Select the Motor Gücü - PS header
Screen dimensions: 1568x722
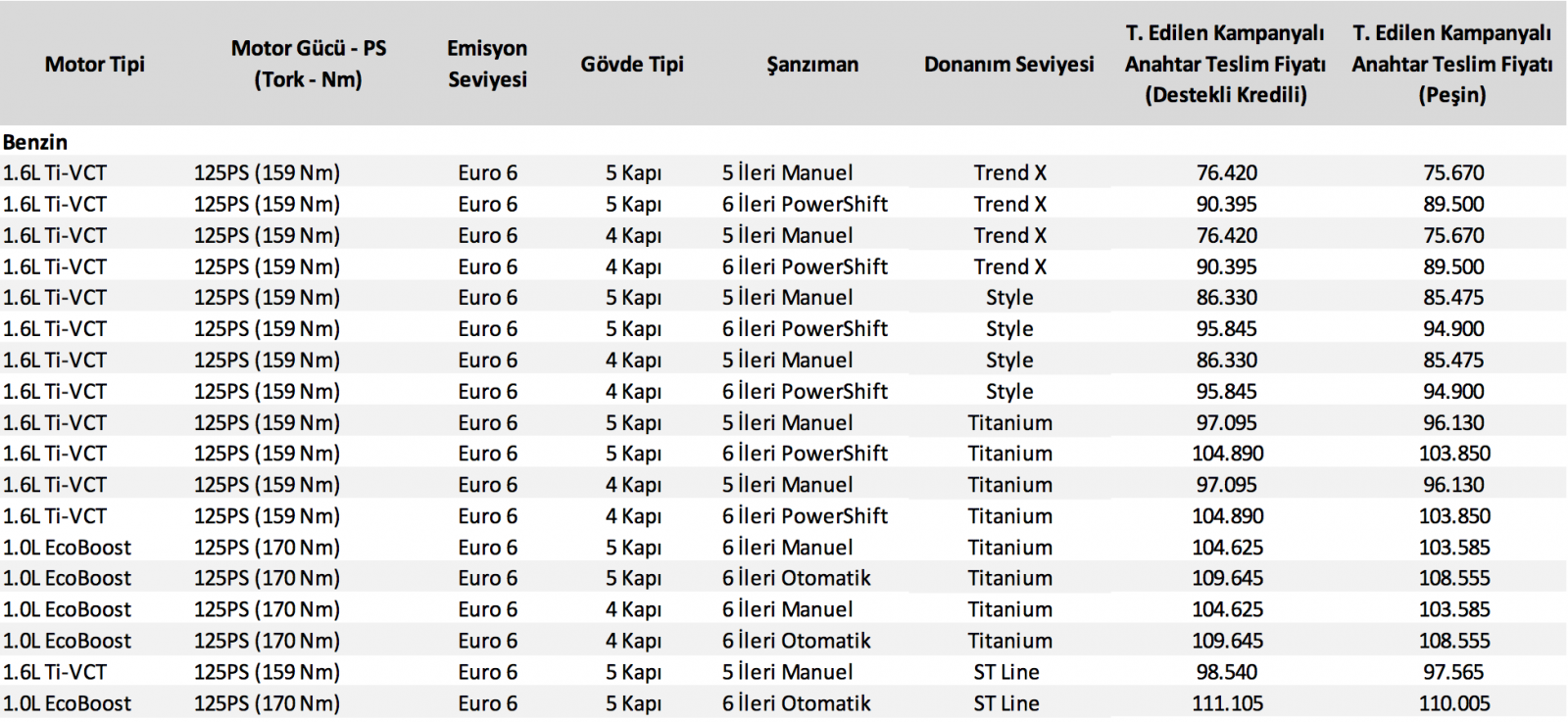click(309, 64)
